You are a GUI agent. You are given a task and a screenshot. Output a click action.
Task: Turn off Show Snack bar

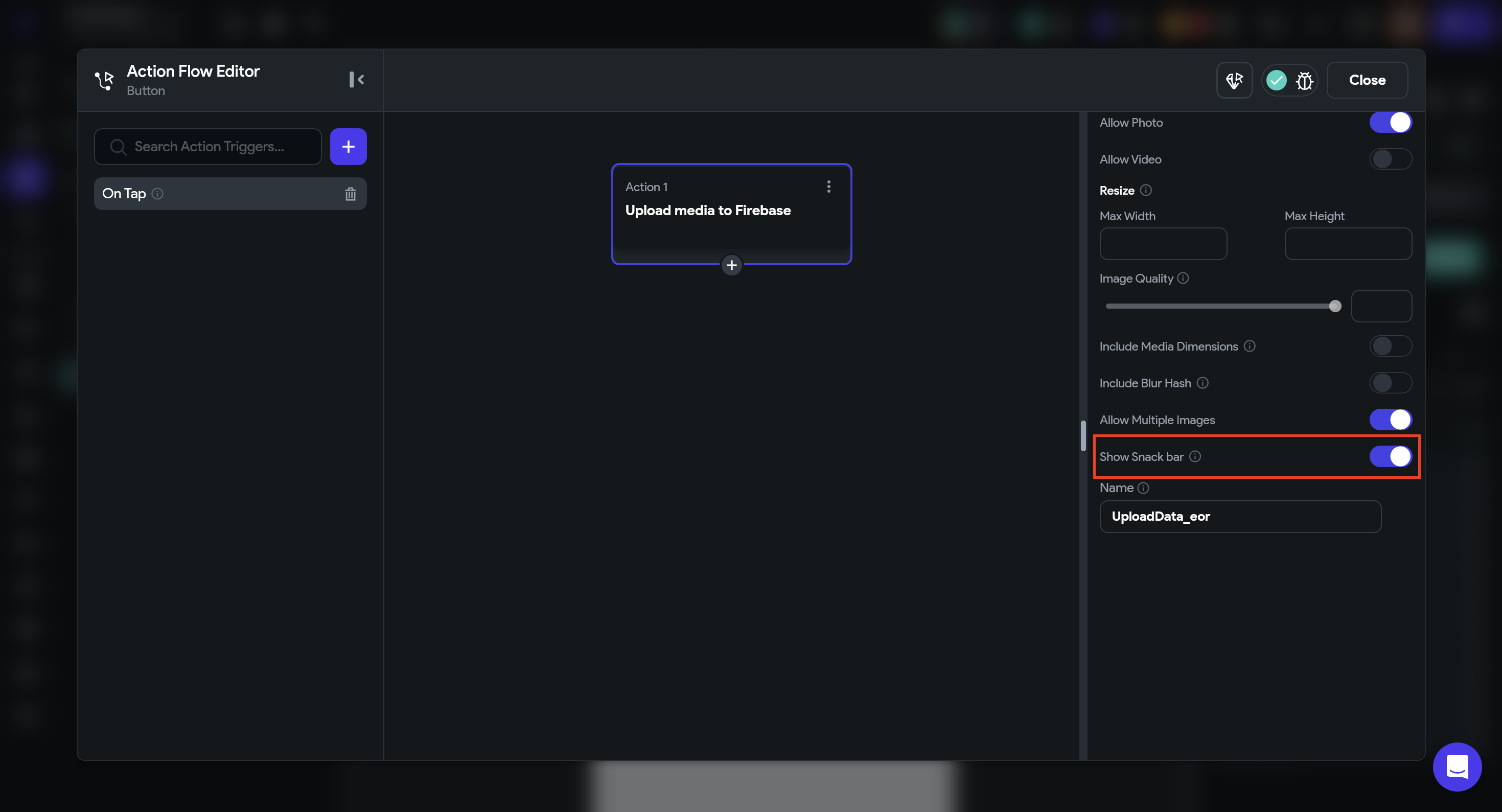coord(1390,456)
